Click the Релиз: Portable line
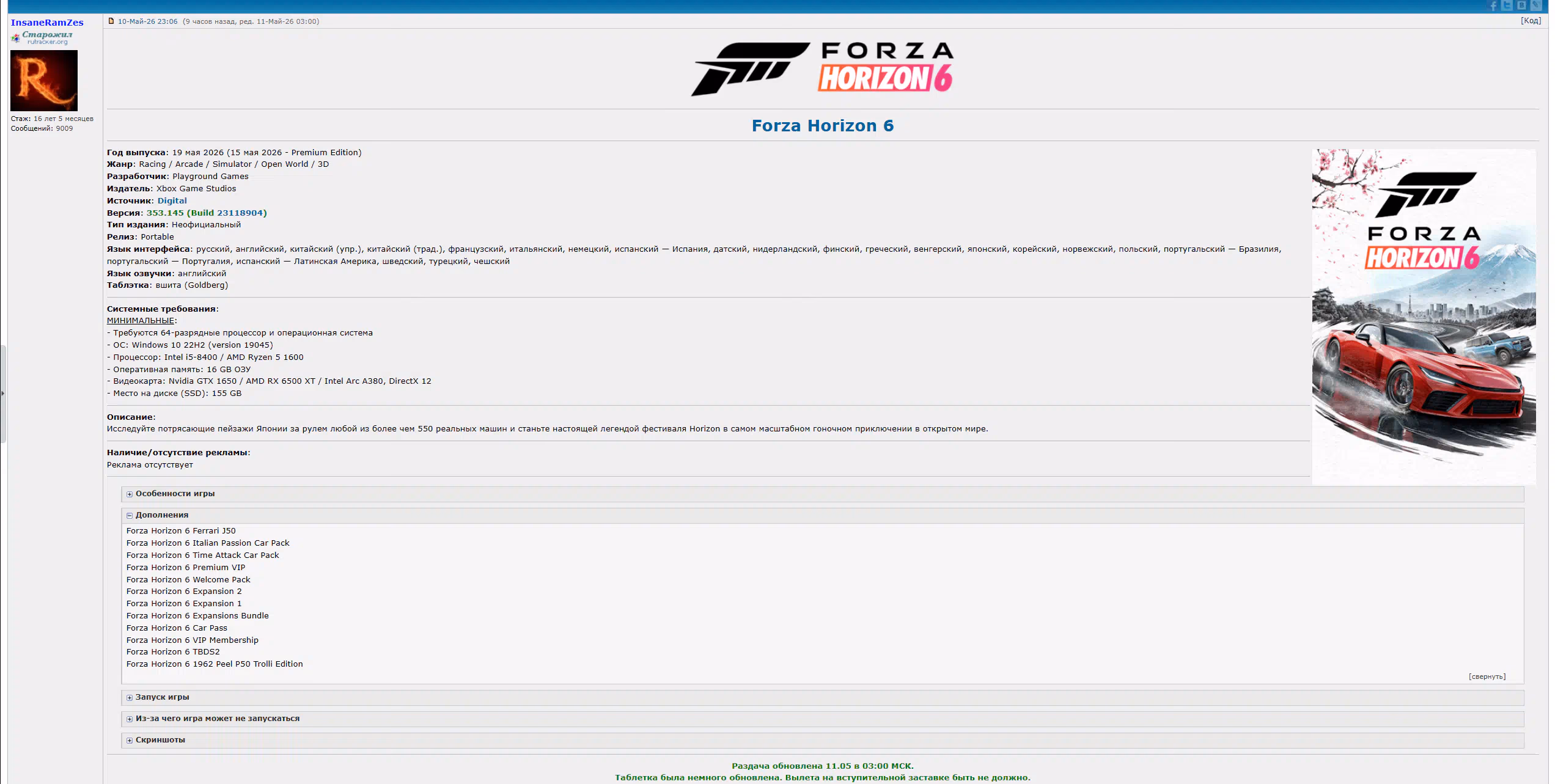The image size is (1555, 784). (x=141, y=237)
